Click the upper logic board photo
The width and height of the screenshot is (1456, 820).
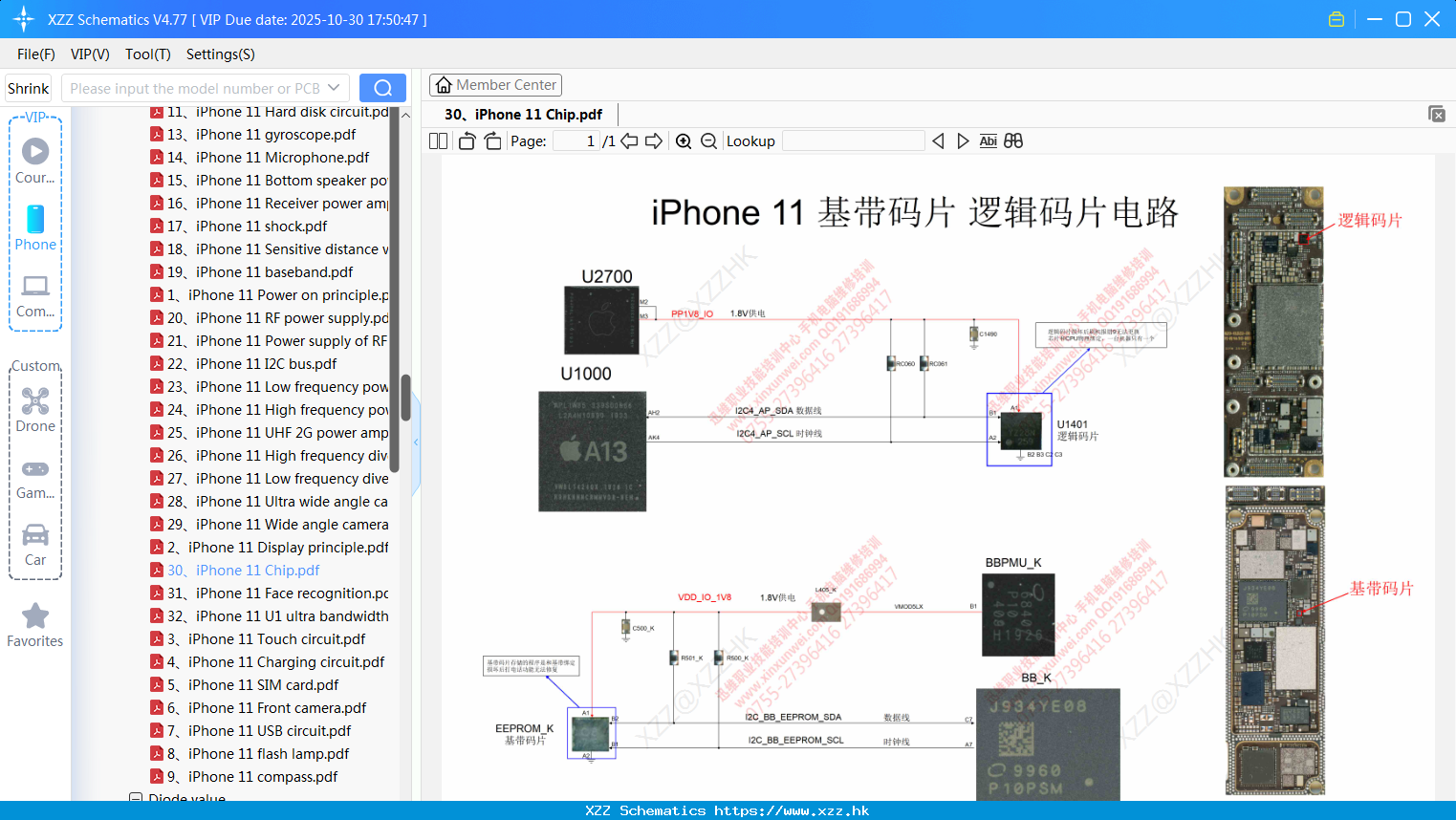(1273, 332)
